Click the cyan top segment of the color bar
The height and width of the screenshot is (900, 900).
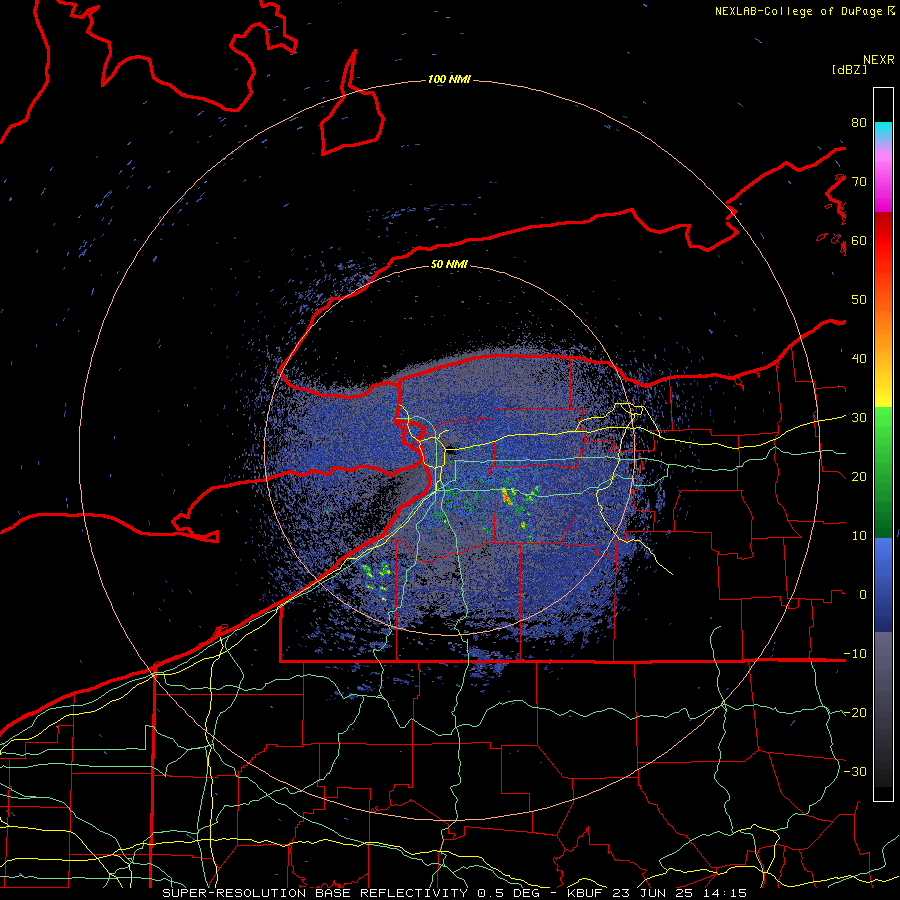click(x=883, y=133)
